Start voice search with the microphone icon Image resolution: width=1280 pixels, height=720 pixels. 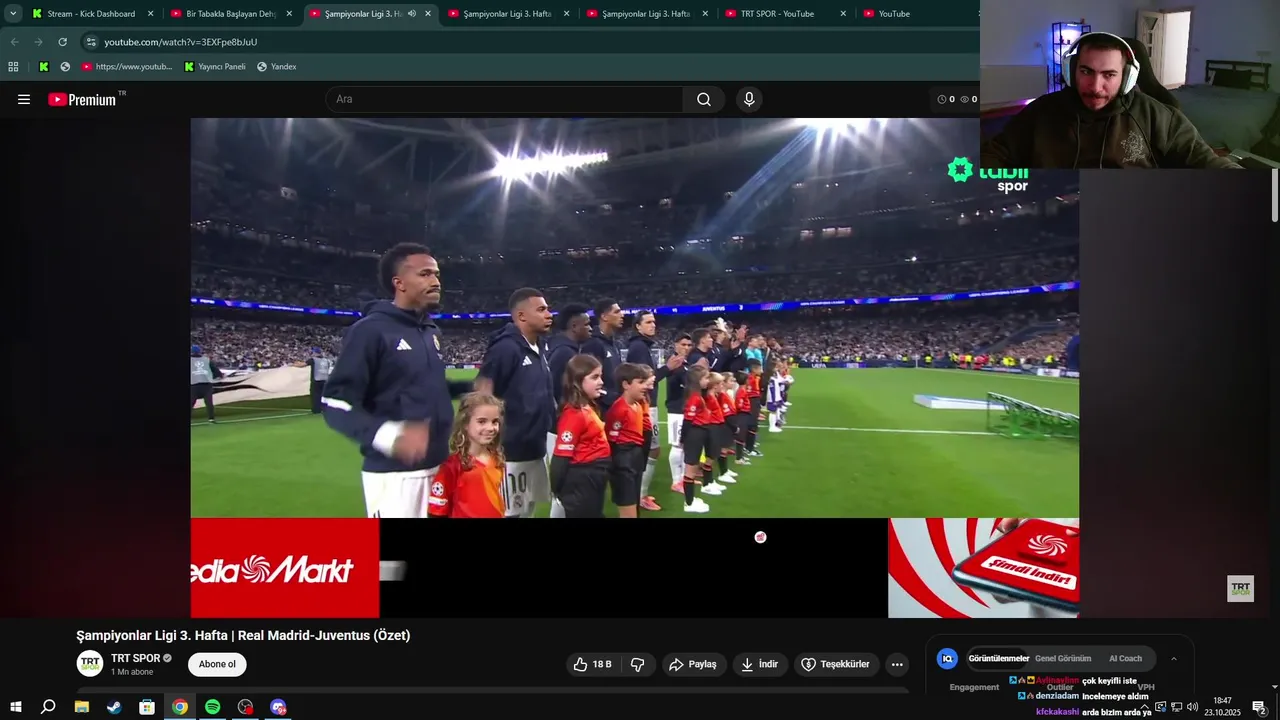click(749, 99)
